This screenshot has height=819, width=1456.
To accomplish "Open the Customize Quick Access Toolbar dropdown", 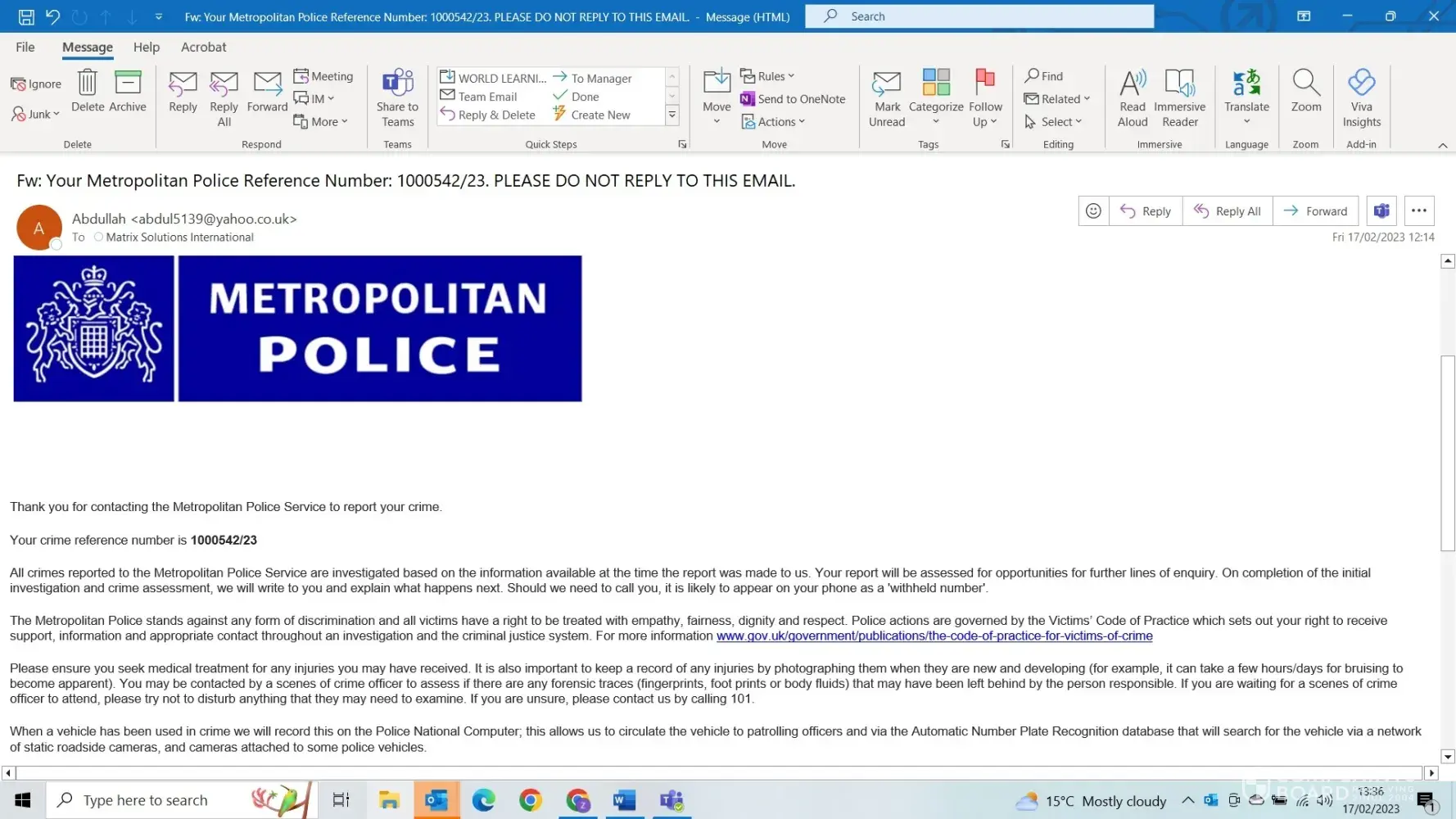I will click(159, 16).
